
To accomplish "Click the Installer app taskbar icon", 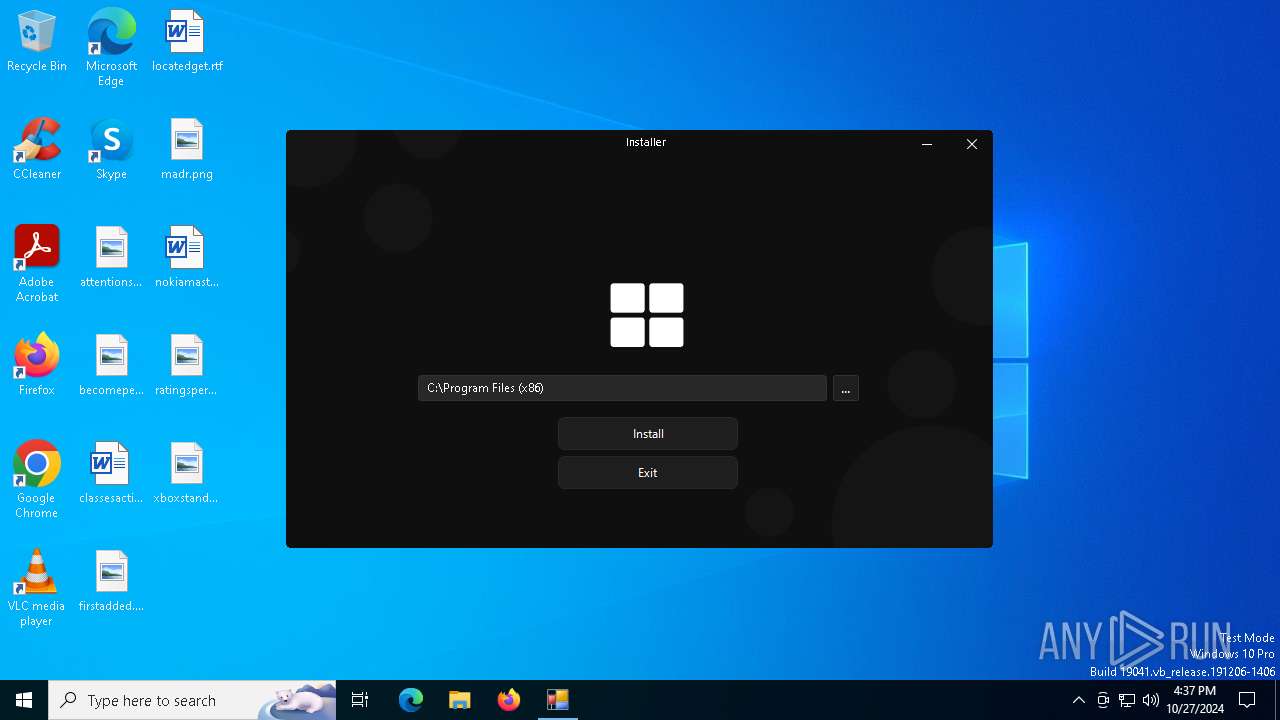I will point(558,700).
